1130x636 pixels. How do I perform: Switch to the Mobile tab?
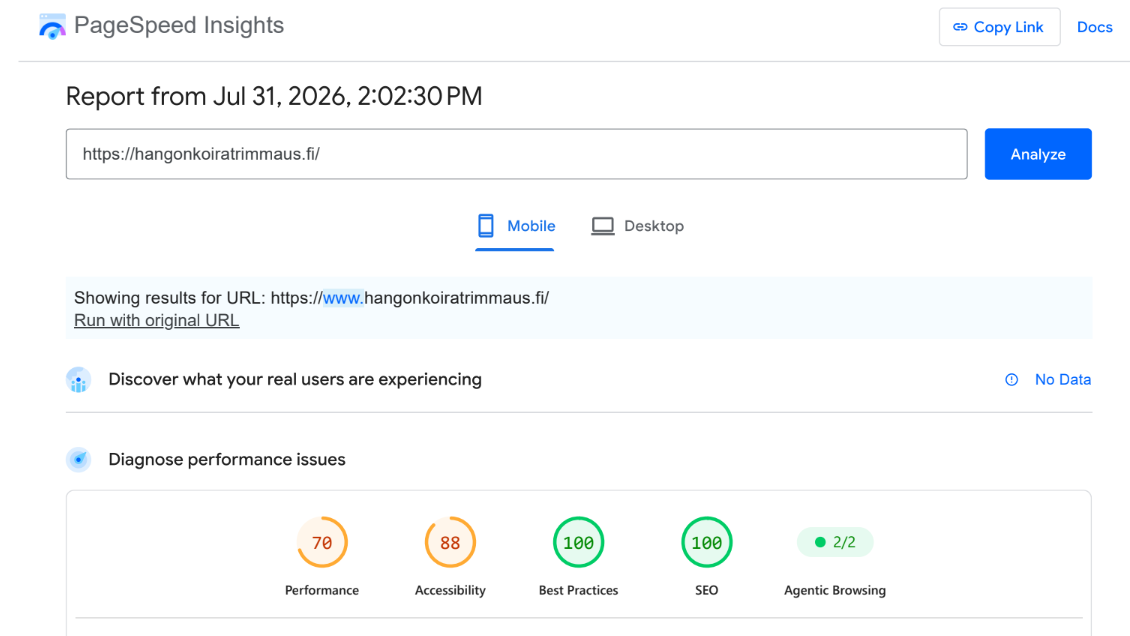[x=515, y=226]
